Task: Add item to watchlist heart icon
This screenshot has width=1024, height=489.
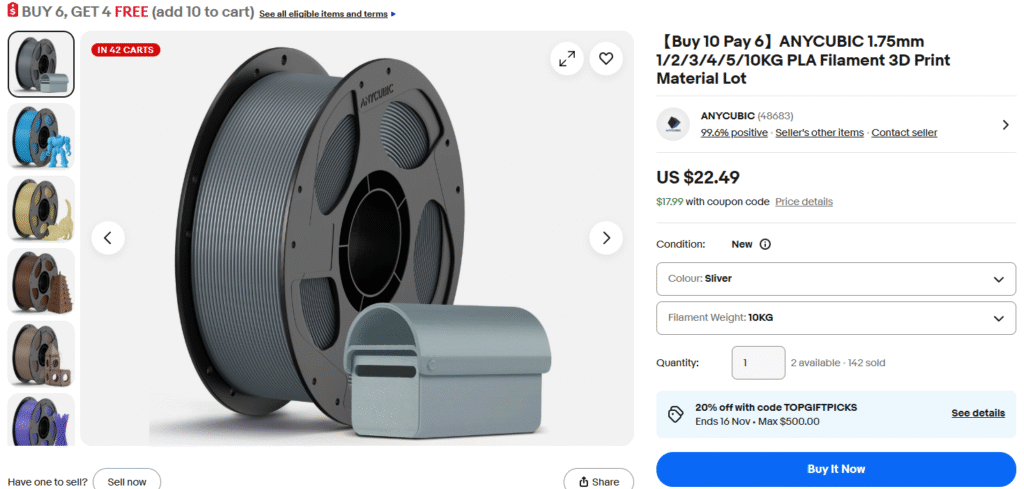Action: [x=606, y=59]
